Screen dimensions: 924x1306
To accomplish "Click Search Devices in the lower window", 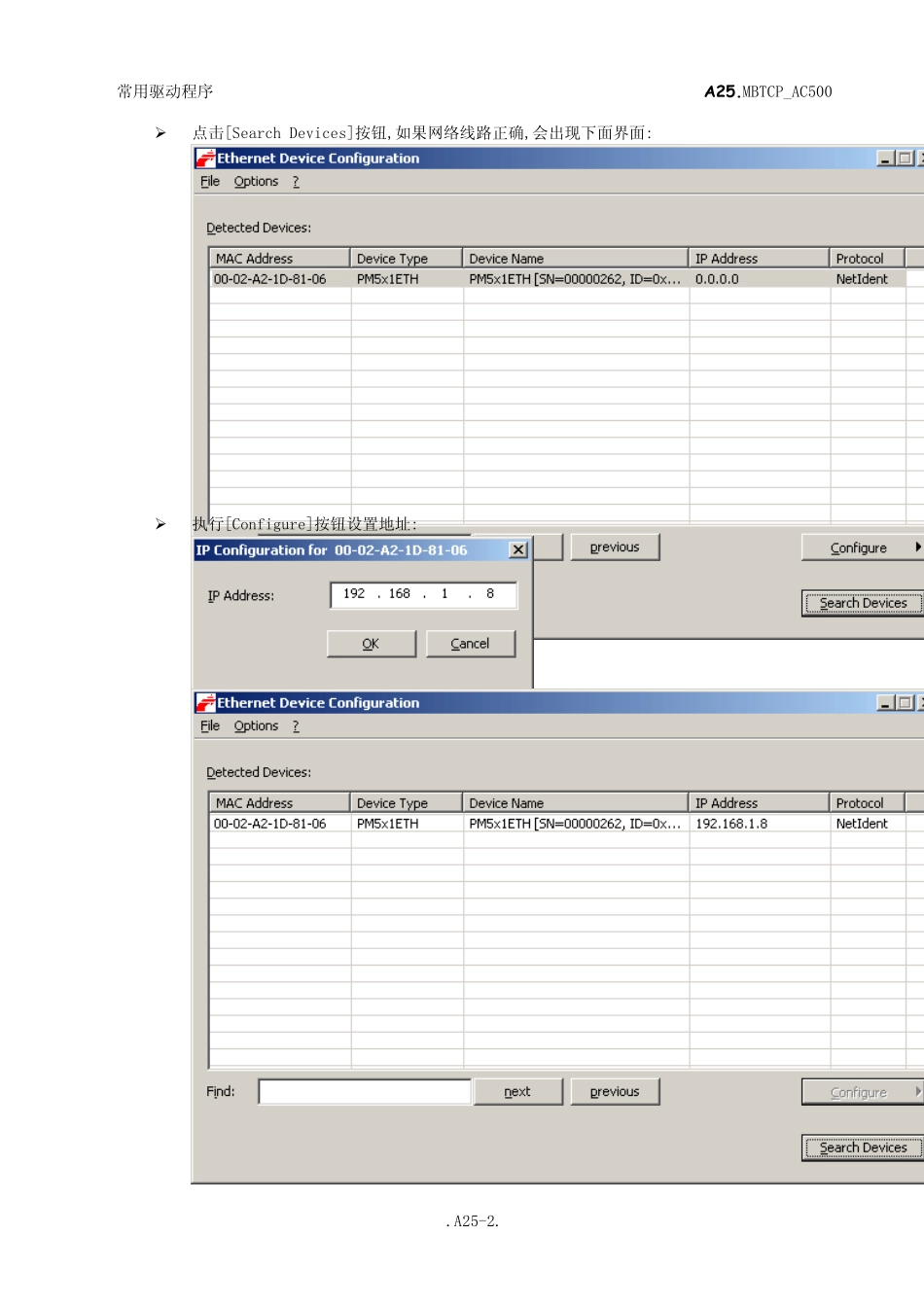I will (863, 1147).
